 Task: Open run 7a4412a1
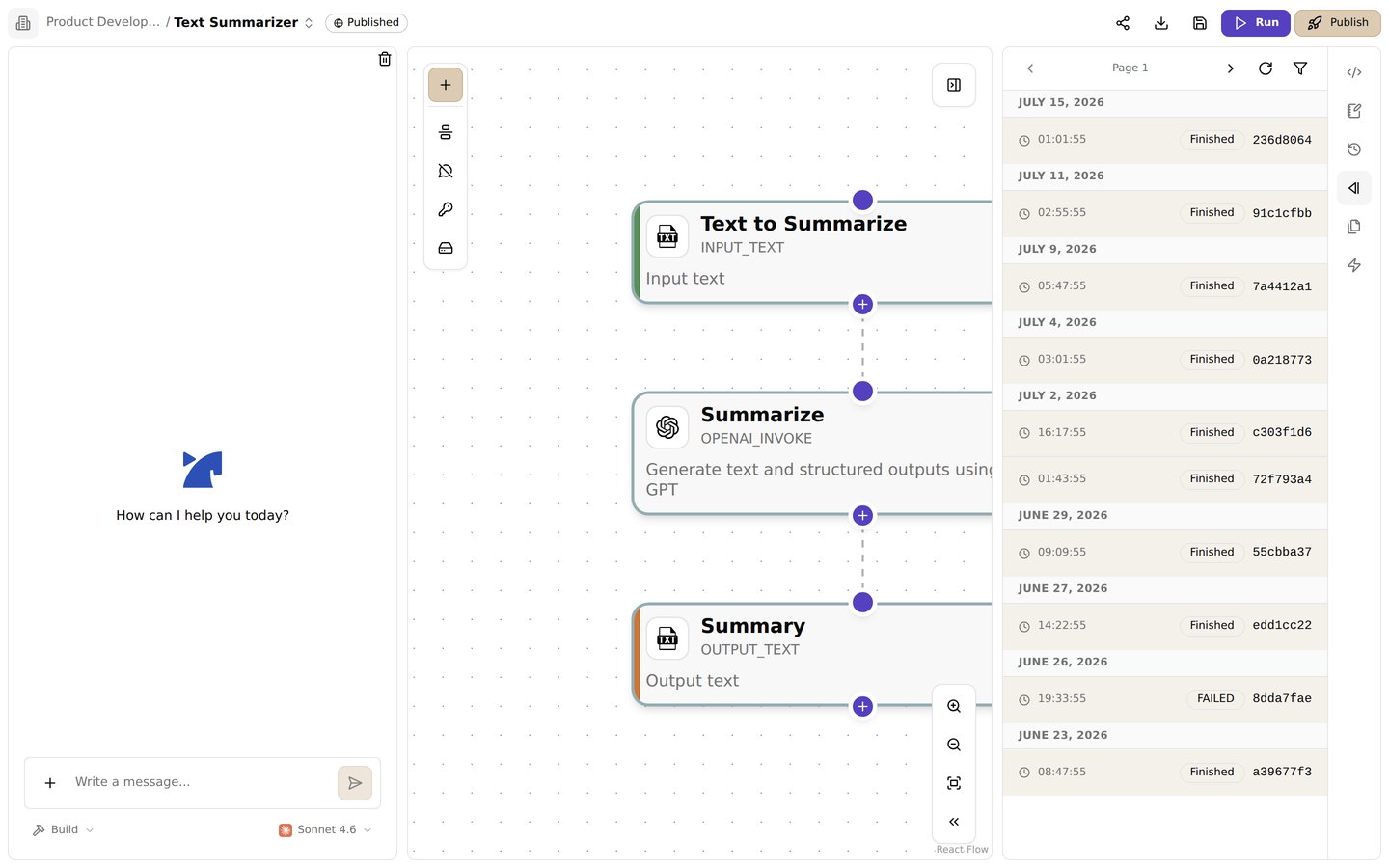point(1165,286)
